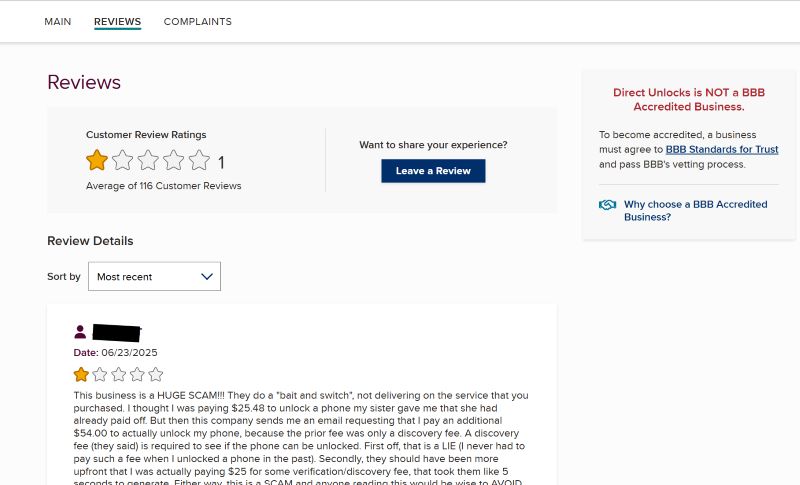Click the redacted reviewer name
This screenshot has width=800, height=485.
(116, 332)
